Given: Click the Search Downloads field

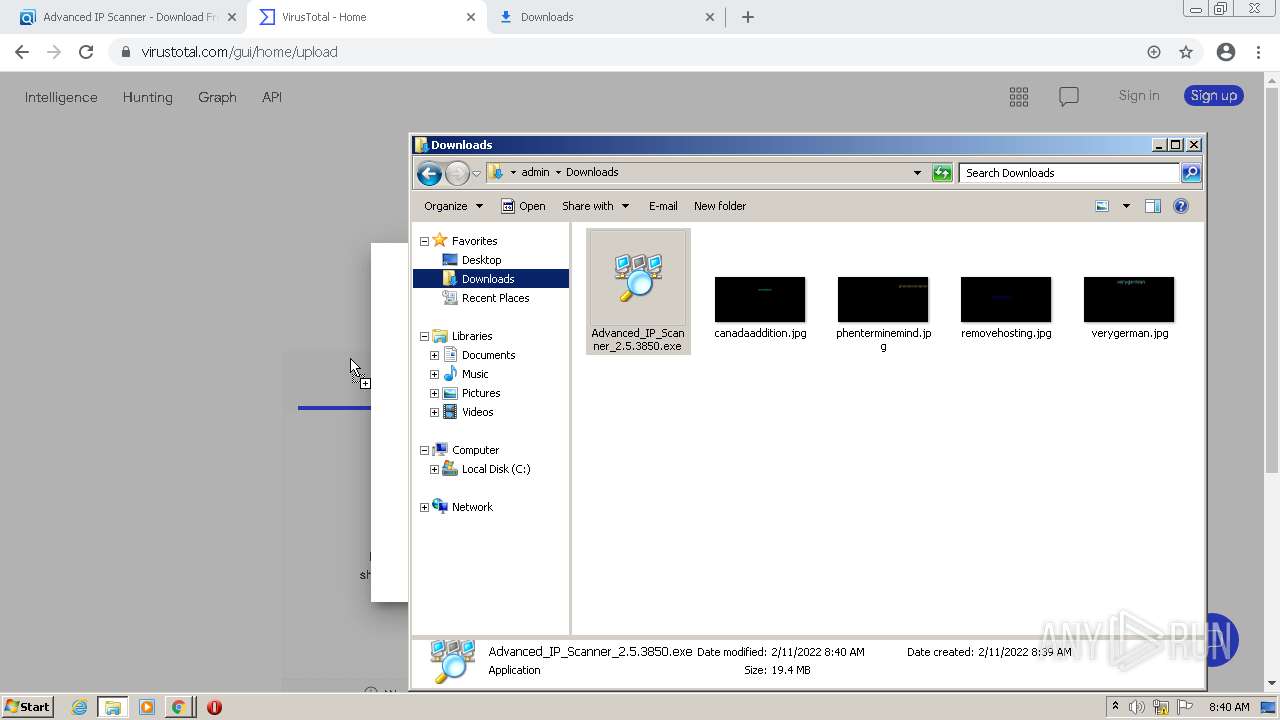Looking at the screenshot, I should point(1069,173).
